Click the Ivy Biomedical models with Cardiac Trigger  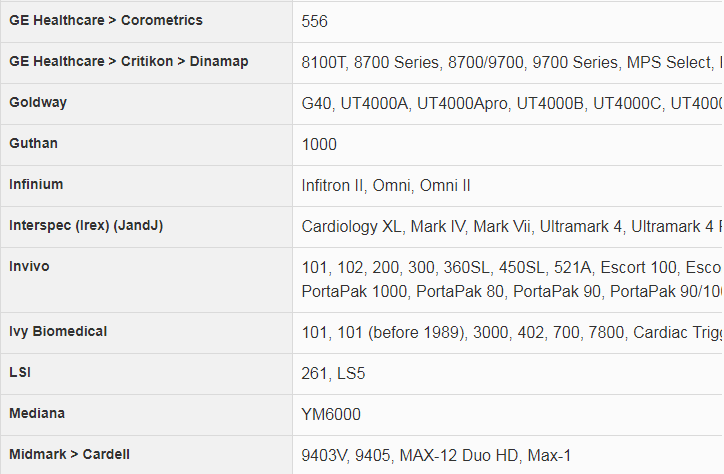(x=510, y=333)
